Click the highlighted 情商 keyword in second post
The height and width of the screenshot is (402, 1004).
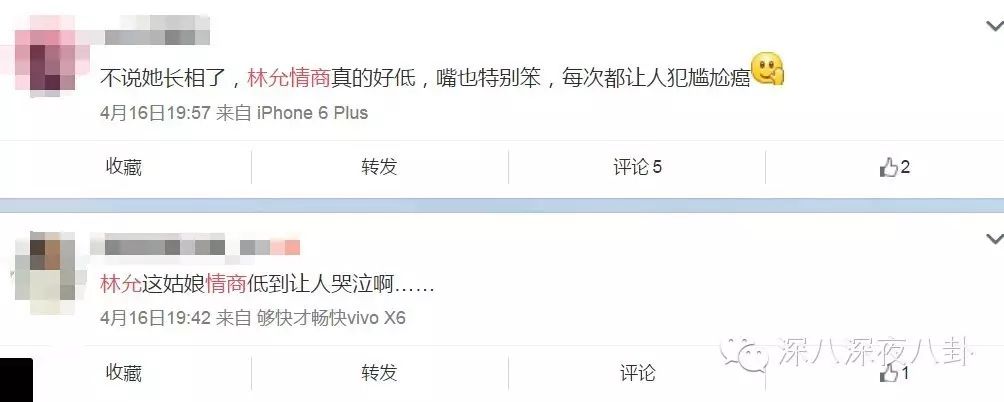pyautogui.click(x=226, y=284)
